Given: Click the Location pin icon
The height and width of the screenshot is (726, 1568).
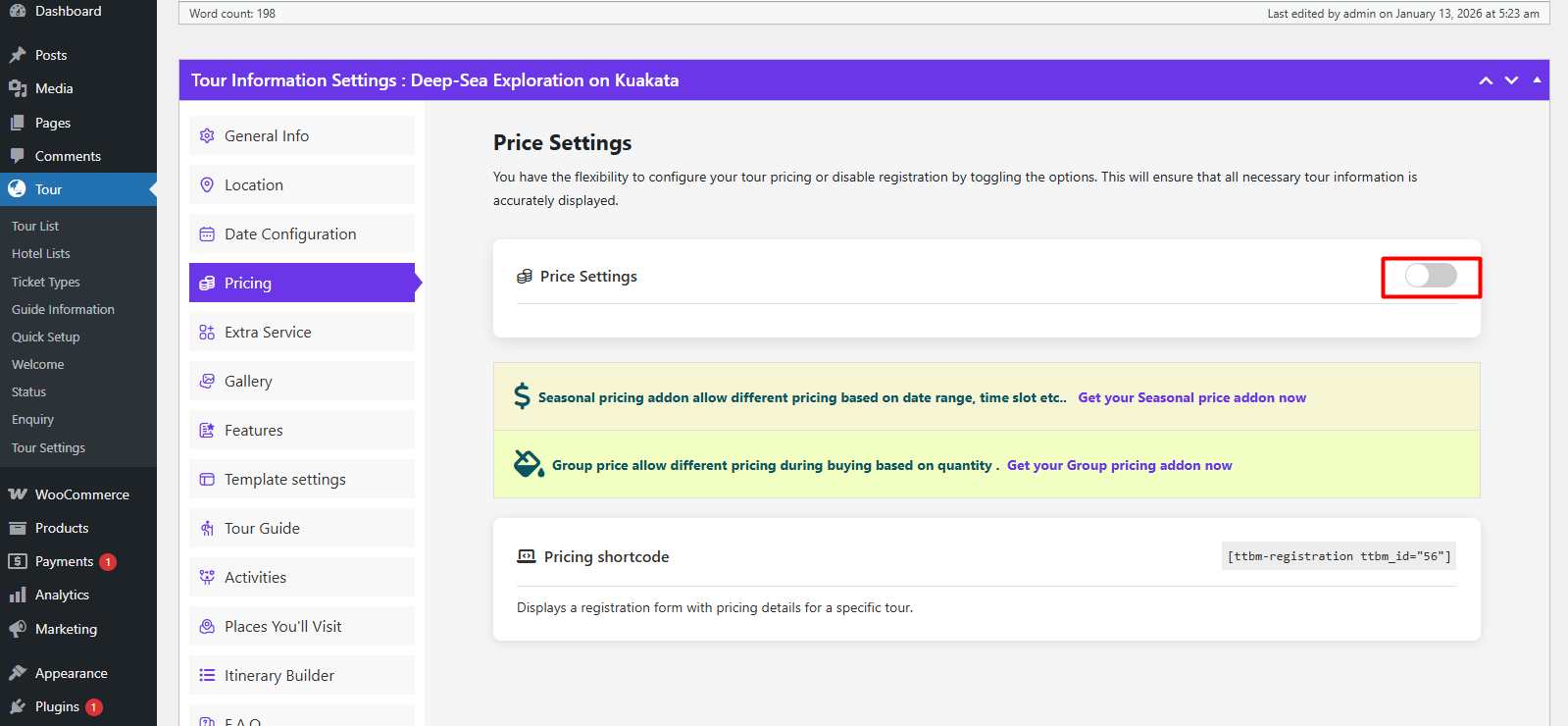Looking at the screenshot, I should tap(207, 185).
